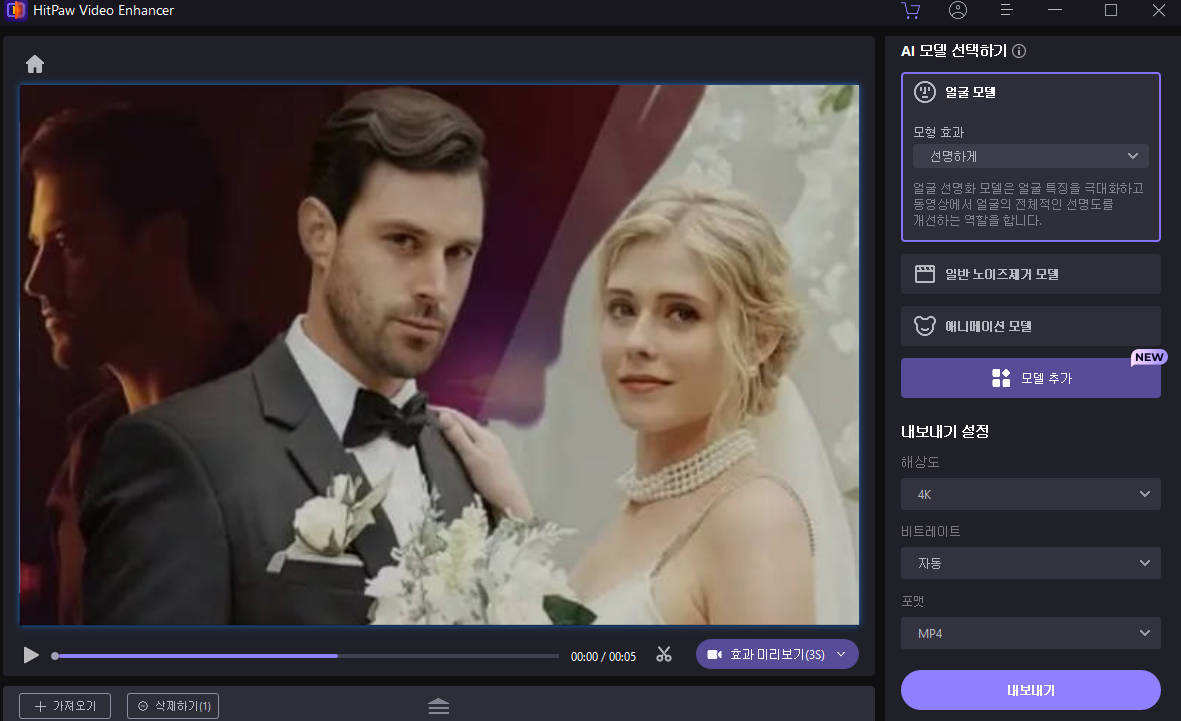Select the 애니메이션 모델 option
The width and height of the screenshot is (1181, 721).
coord(1030,326)
